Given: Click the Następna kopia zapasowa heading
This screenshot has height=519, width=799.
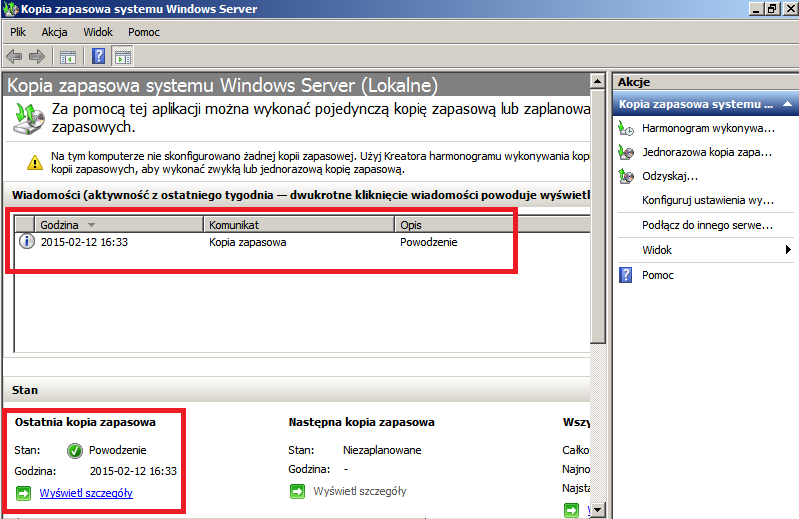Looking at the screenshot, I should (361, 422).
